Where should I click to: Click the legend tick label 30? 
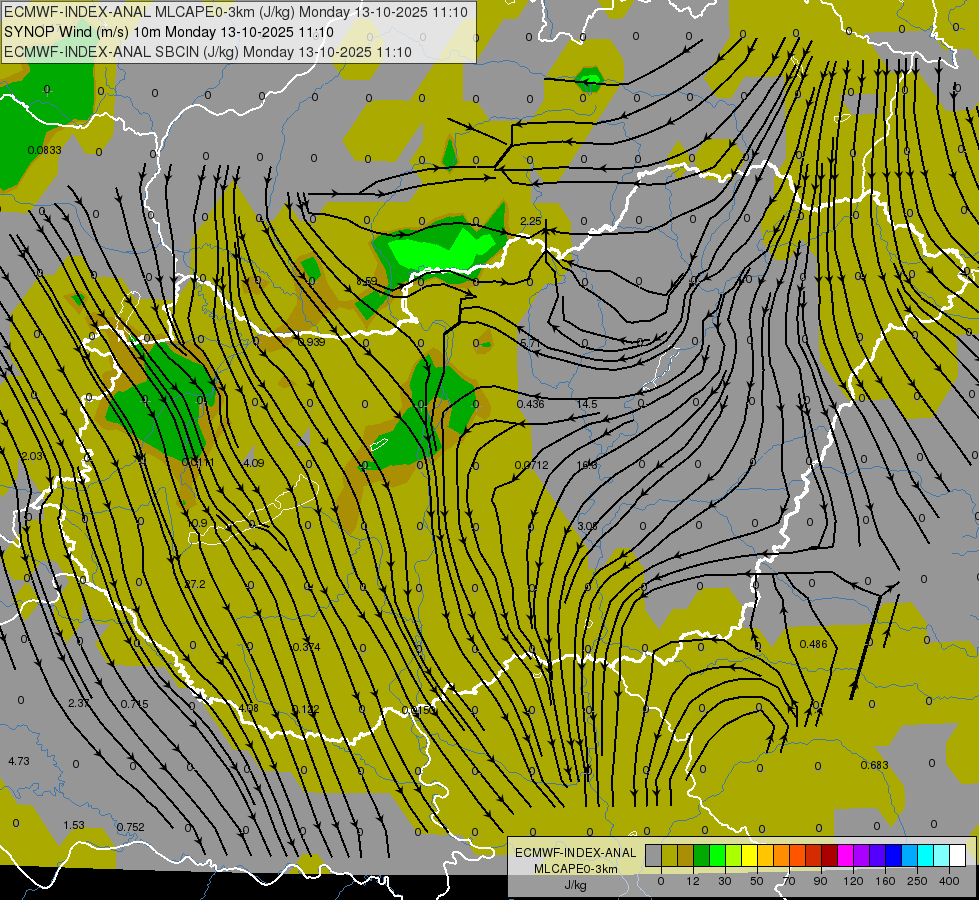[724, 881]
